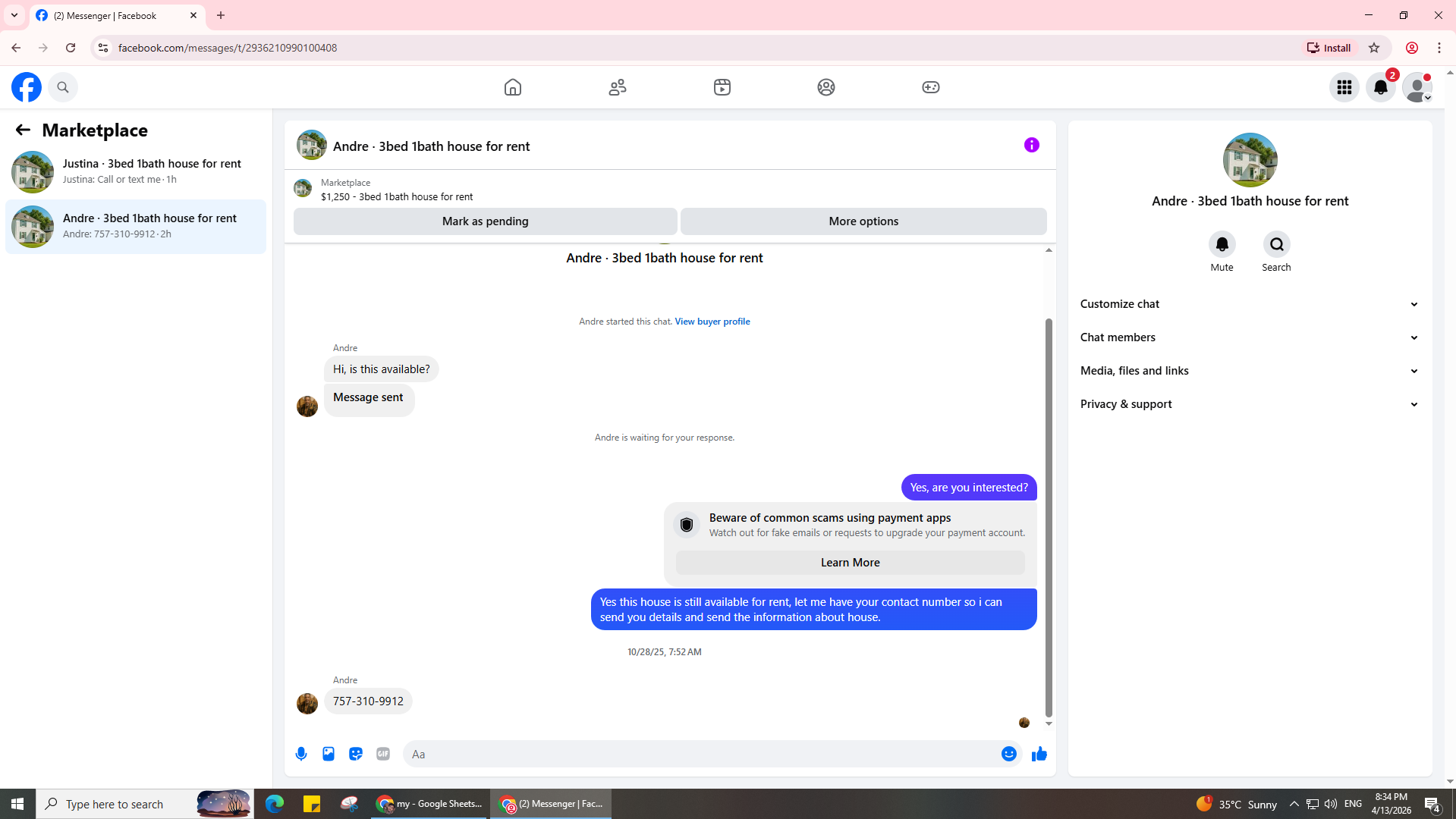1456x819 pixels.
Task: Click Mark as pending button
Action: tap(486, 221)
